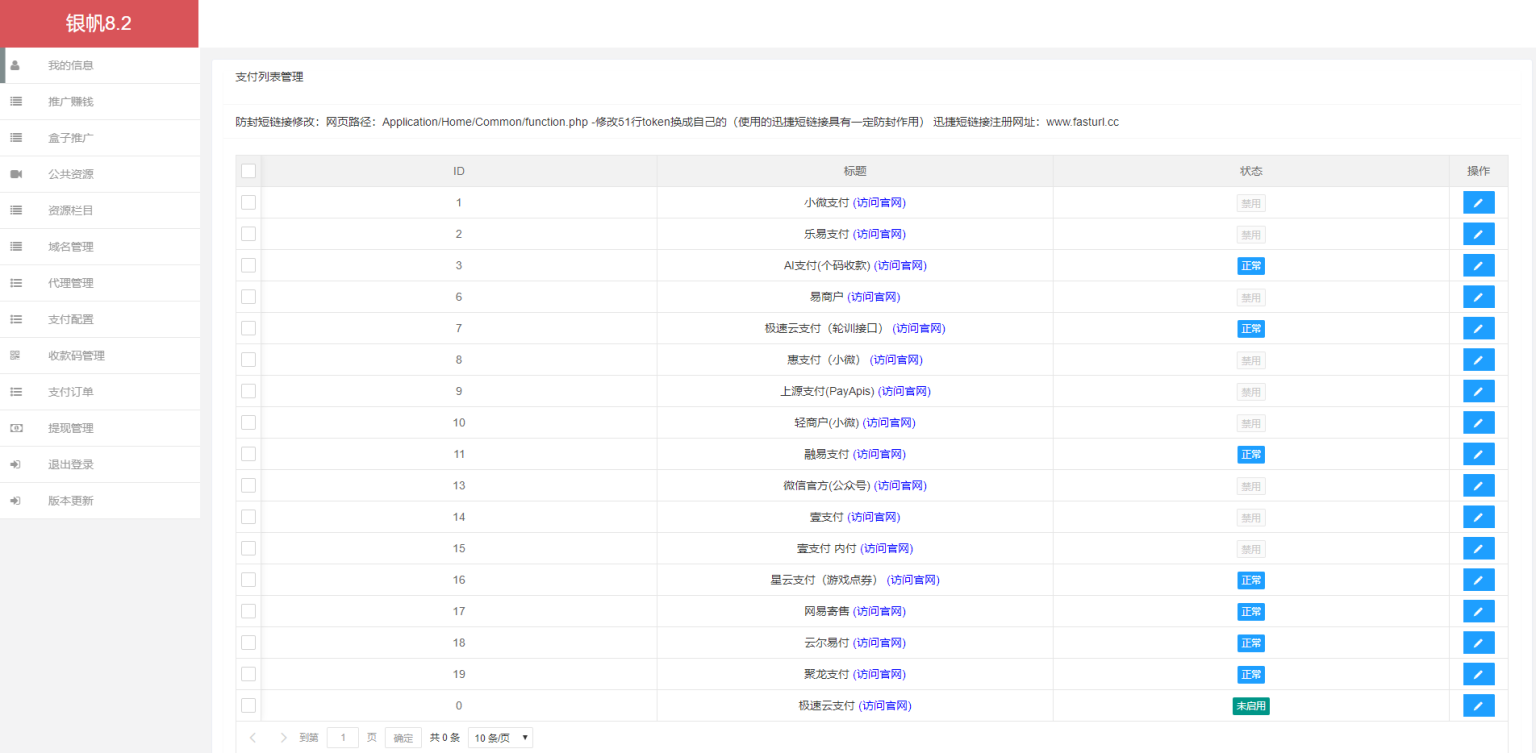1536x753 pixels.
Task: Click inside the page number input field
Action: point(342,737)
